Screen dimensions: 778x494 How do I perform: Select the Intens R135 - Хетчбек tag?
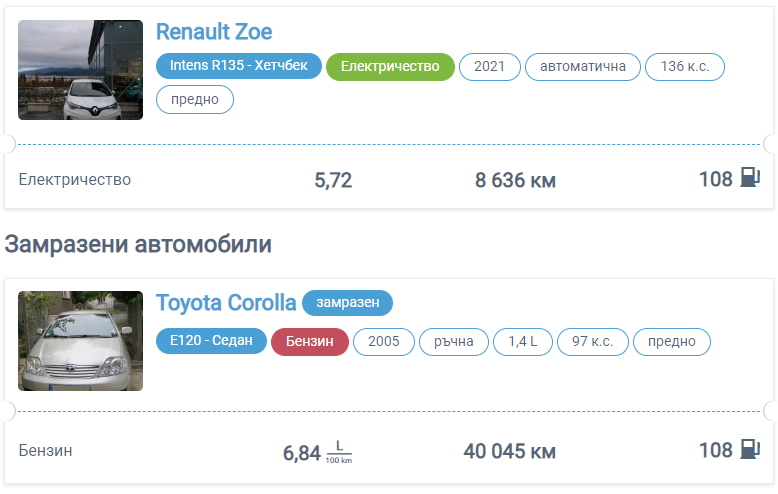(x=239, y=66)
